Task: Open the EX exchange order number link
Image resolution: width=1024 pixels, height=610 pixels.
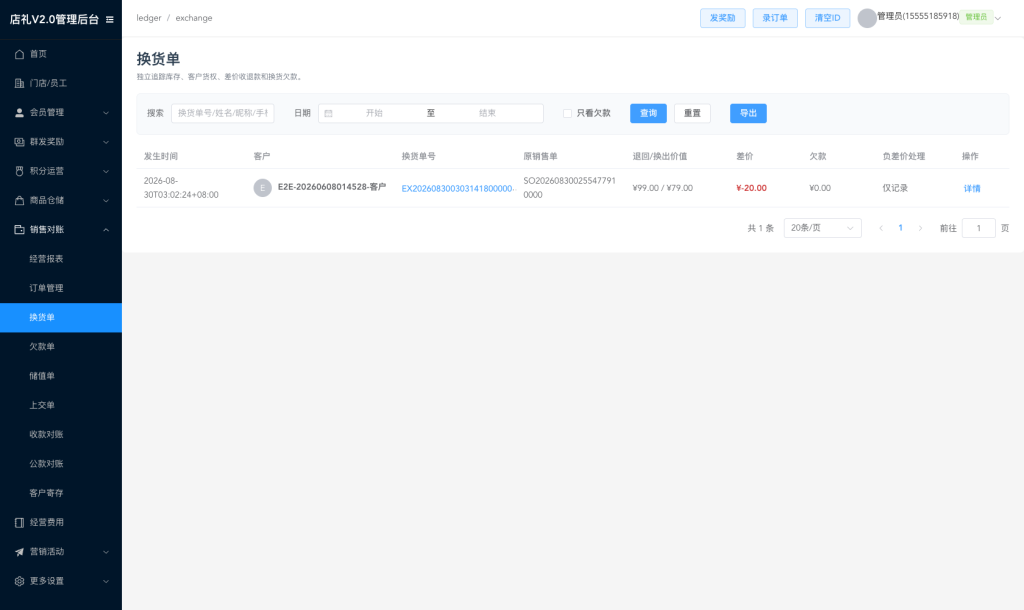Action: click(x=458, y=189)
